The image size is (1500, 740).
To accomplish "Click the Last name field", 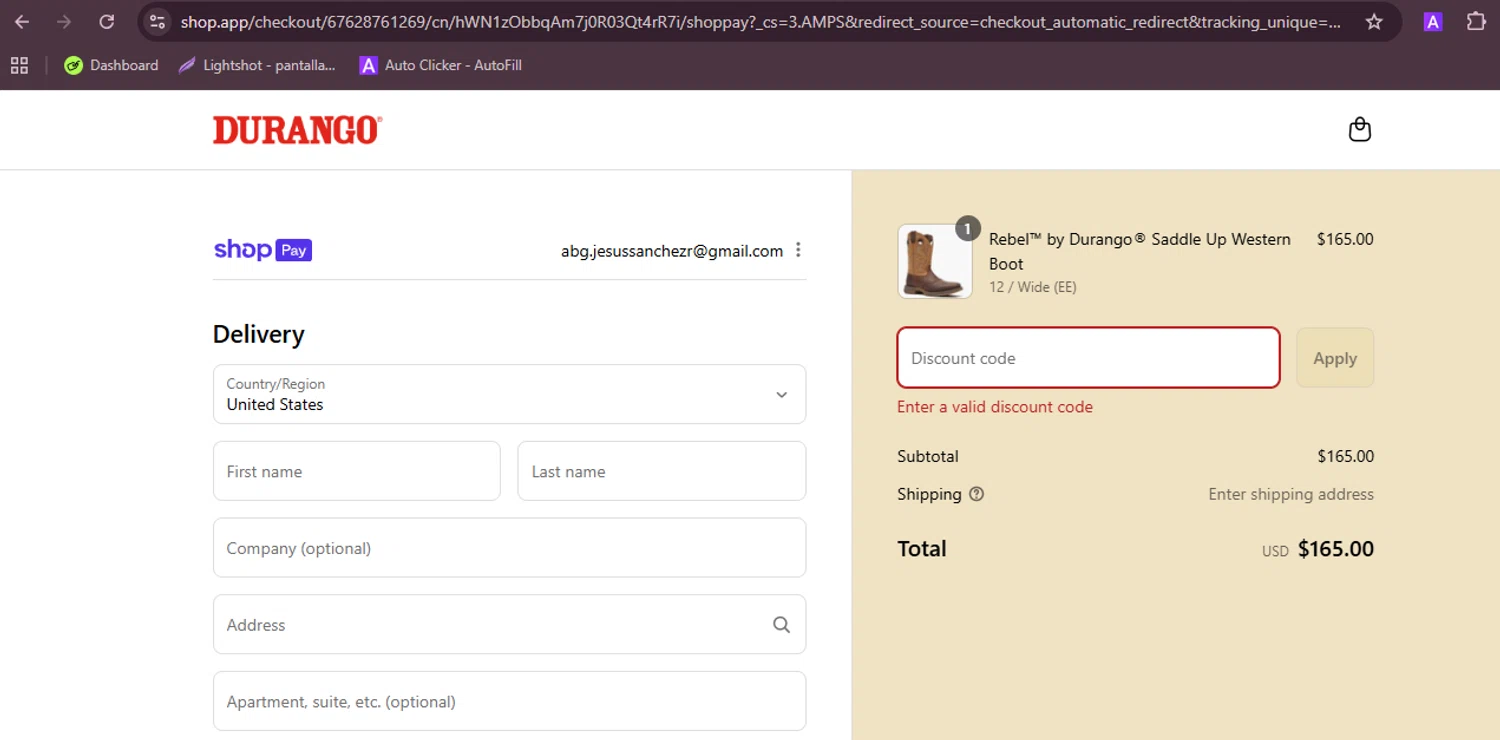I will [x=661, y=471].
